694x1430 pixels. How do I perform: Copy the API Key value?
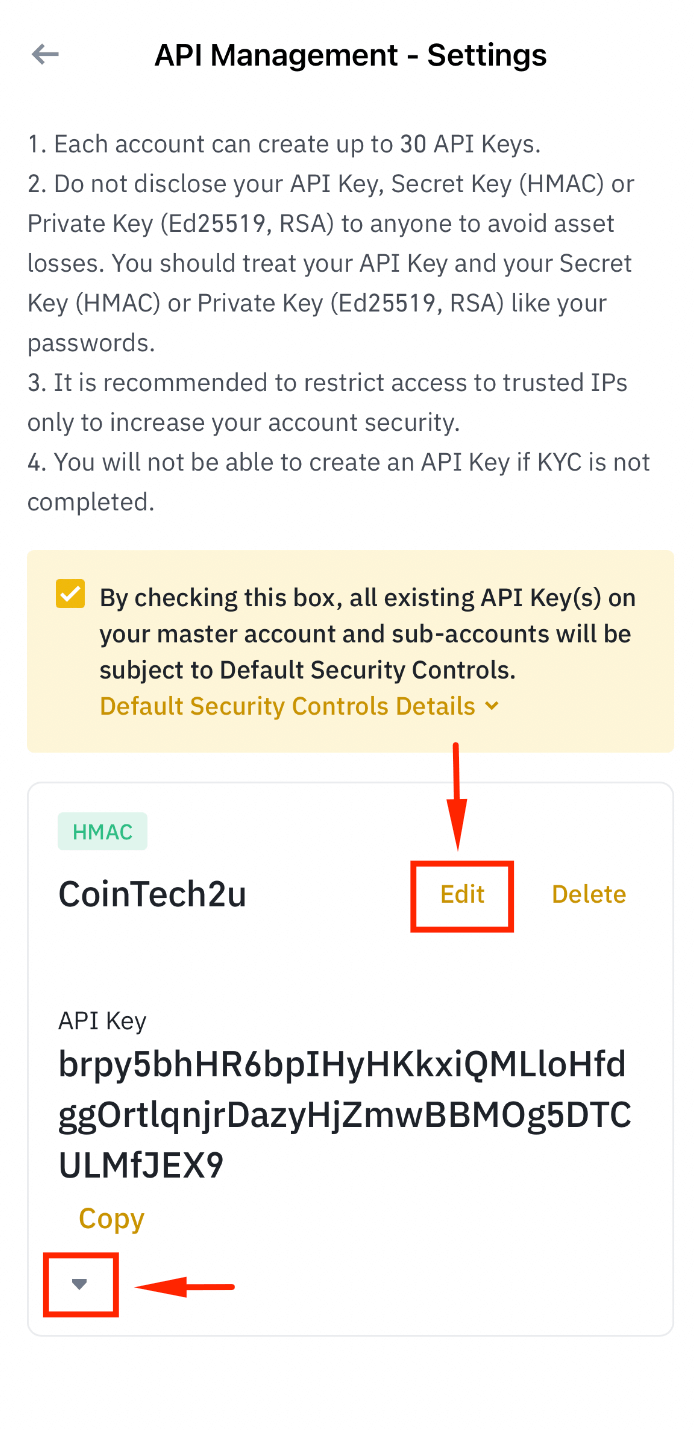[x=110, y=1219]
